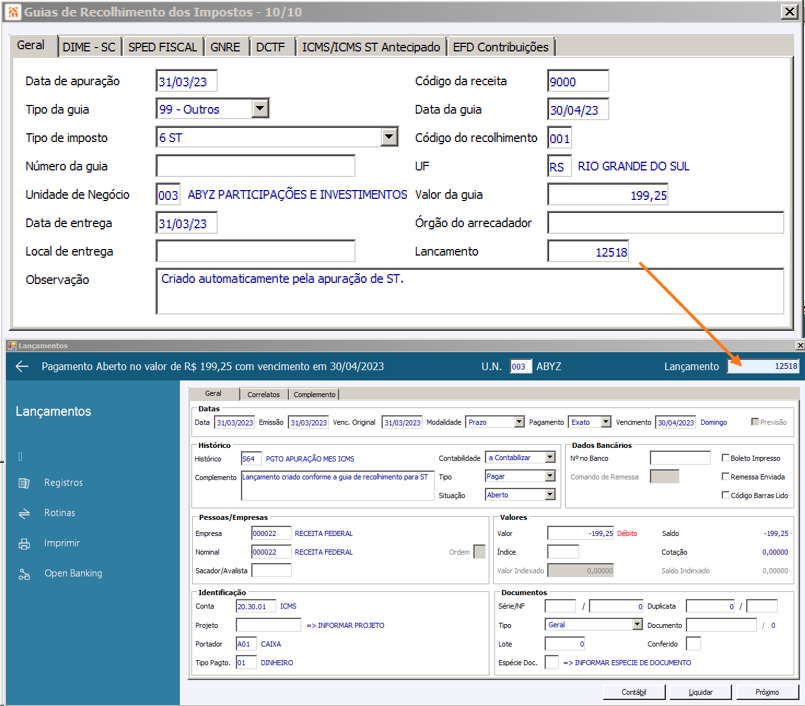Click the Data de apuração field
The width and height of the screenshot is (805, 706).
(187, 81)
